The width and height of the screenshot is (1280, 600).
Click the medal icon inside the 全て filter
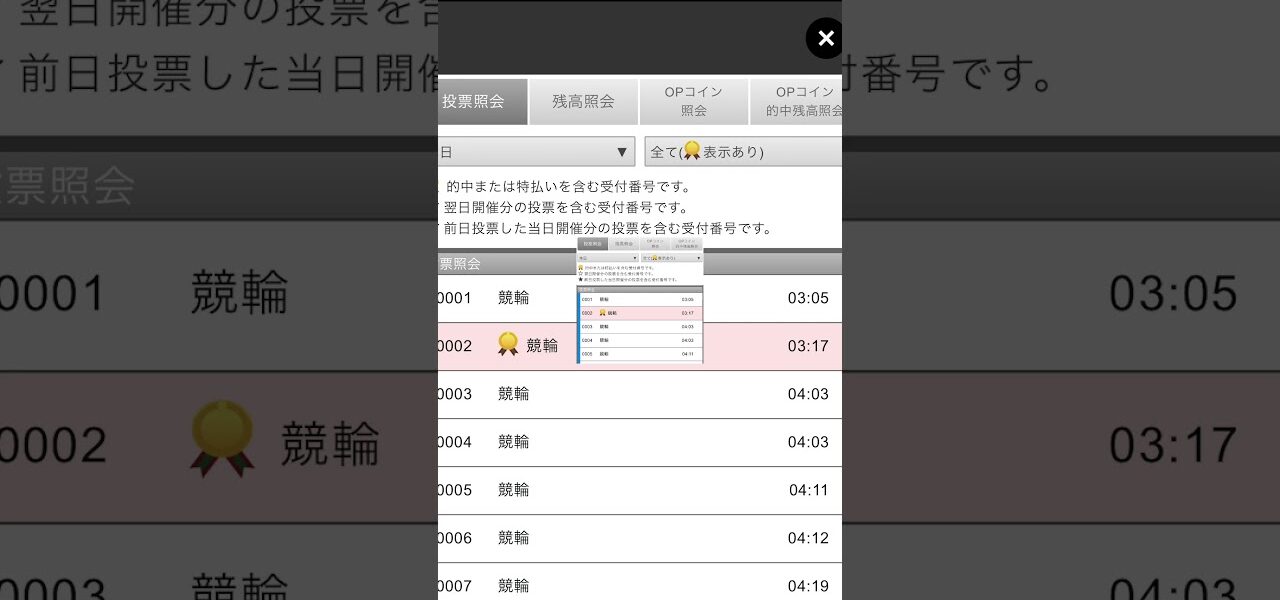(690, 152)
